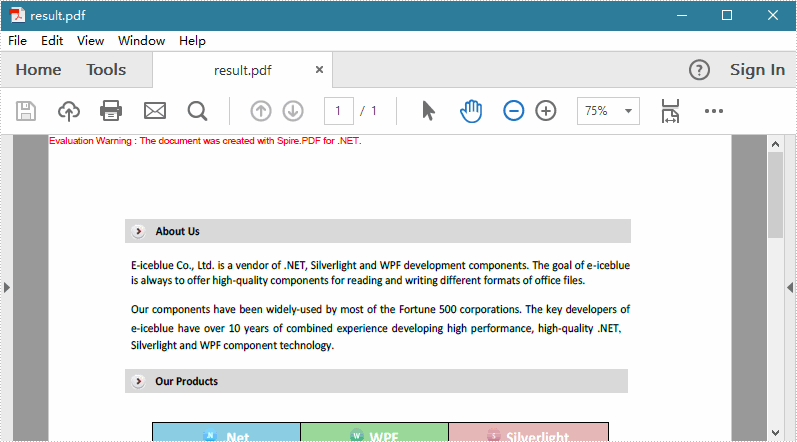Screen dimensions: 797x442
Task: Expand the right tools pane arrow
Action: coord(790,288)
